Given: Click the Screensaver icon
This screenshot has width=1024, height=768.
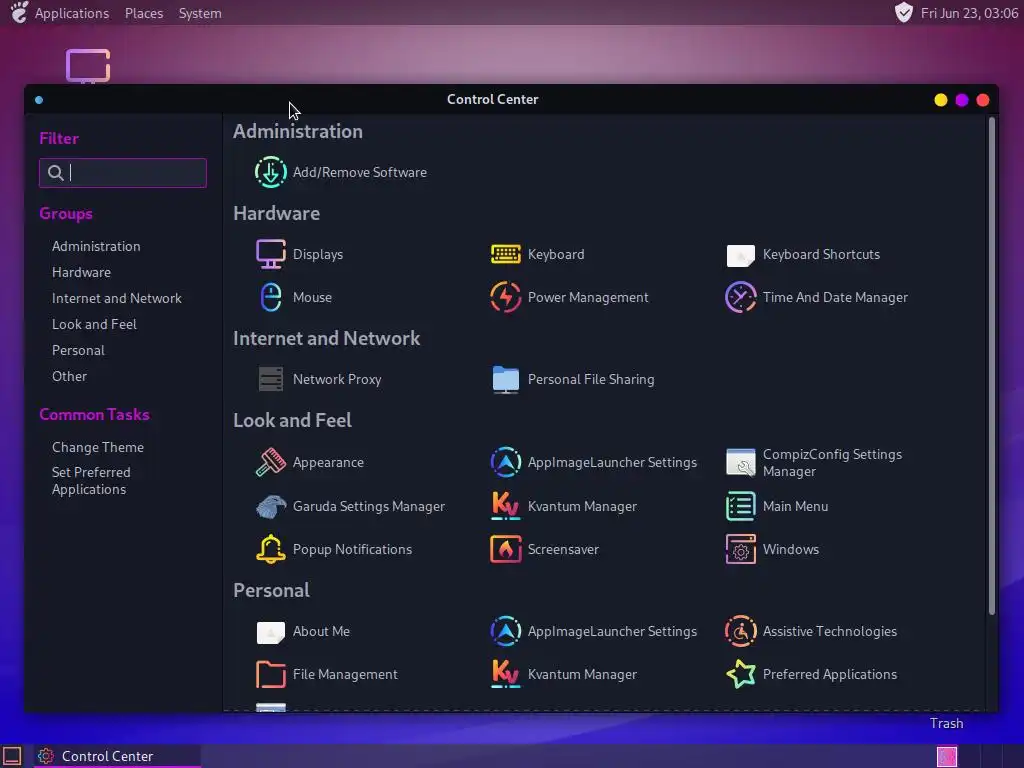Looking at the screenshot, I should [505, 549].
